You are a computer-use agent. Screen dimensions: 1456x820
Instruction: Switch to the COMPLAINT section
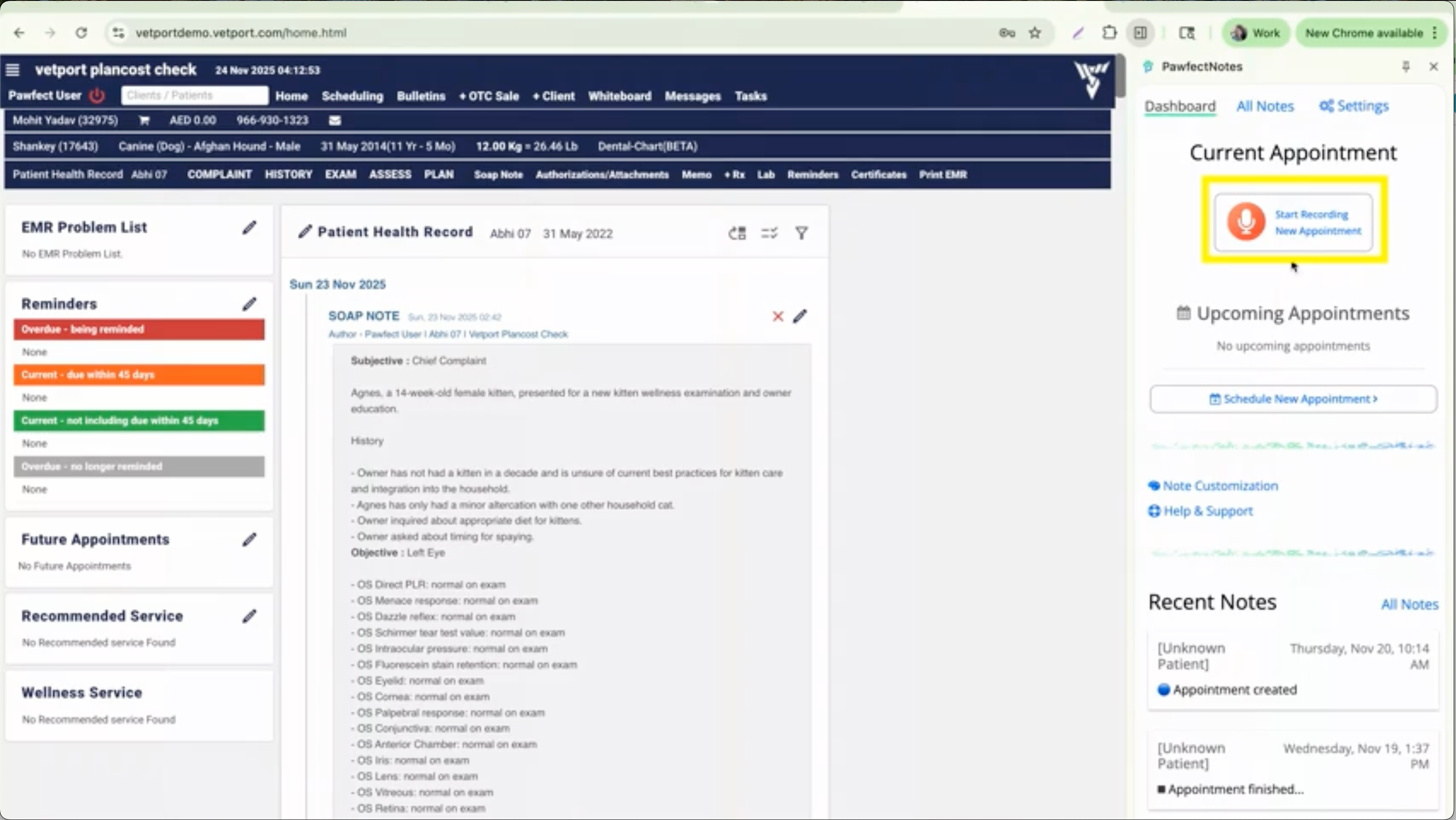click(219, 174)
